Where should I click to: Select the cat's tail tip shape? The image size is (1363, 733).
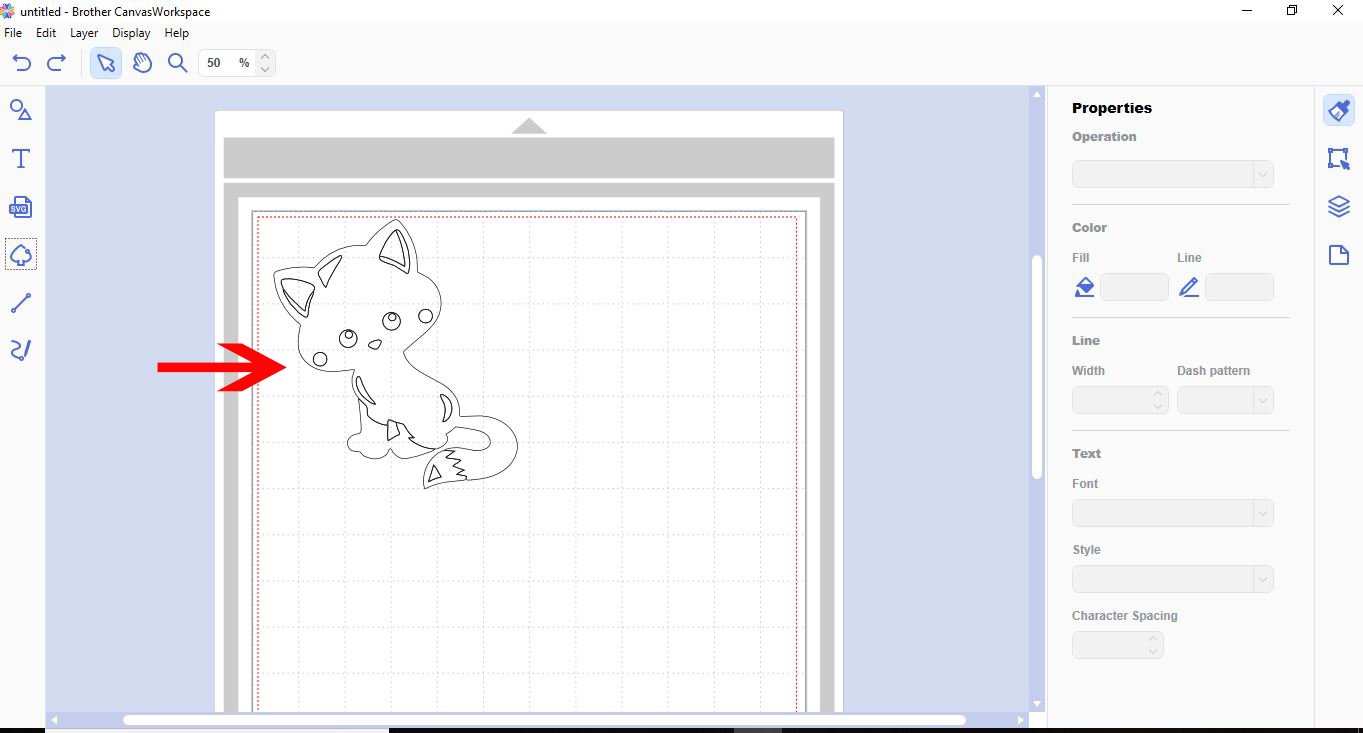click(443, 468)
